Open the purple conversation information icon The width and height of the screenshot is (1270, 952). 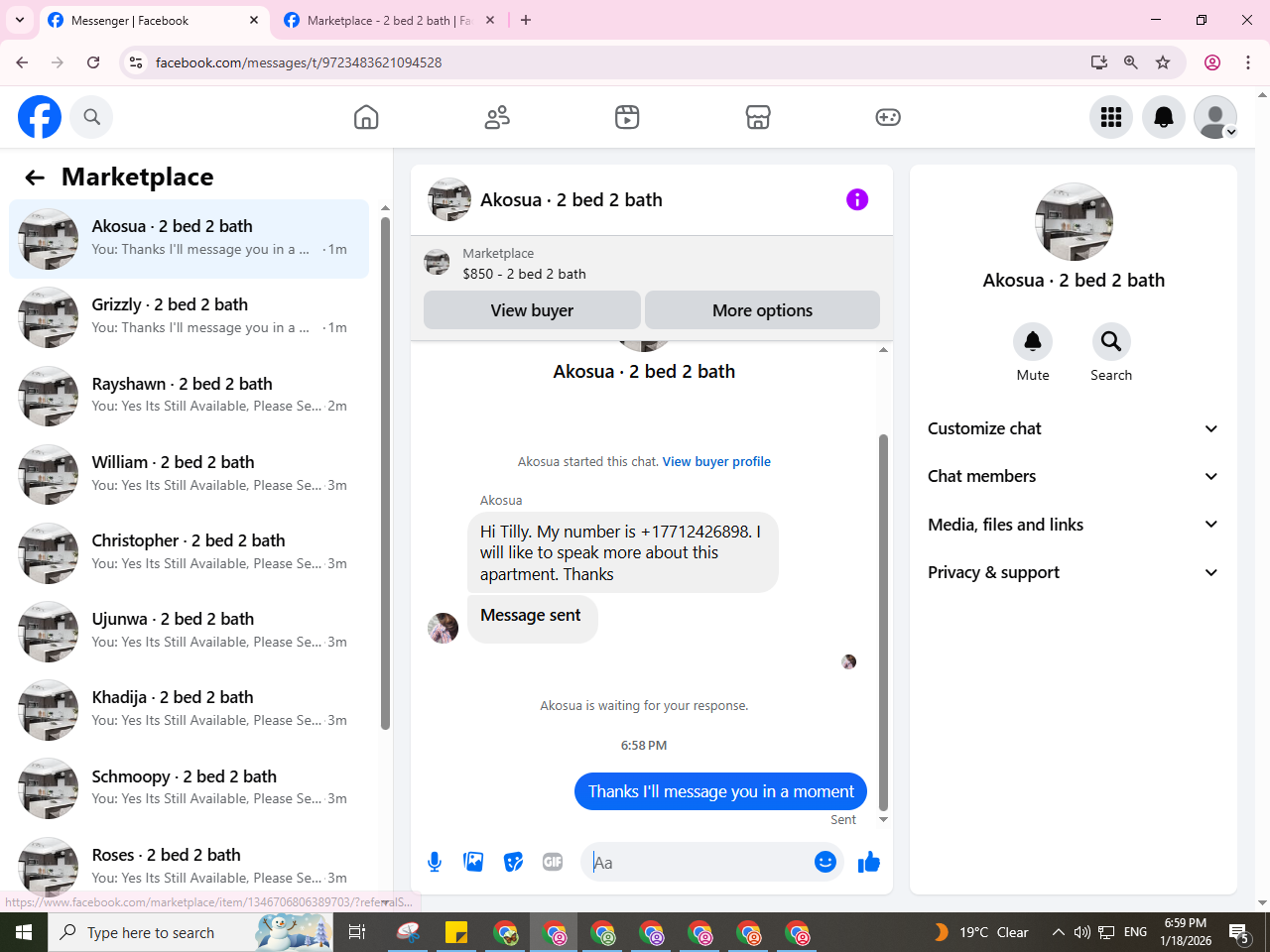tap(857, 199)
